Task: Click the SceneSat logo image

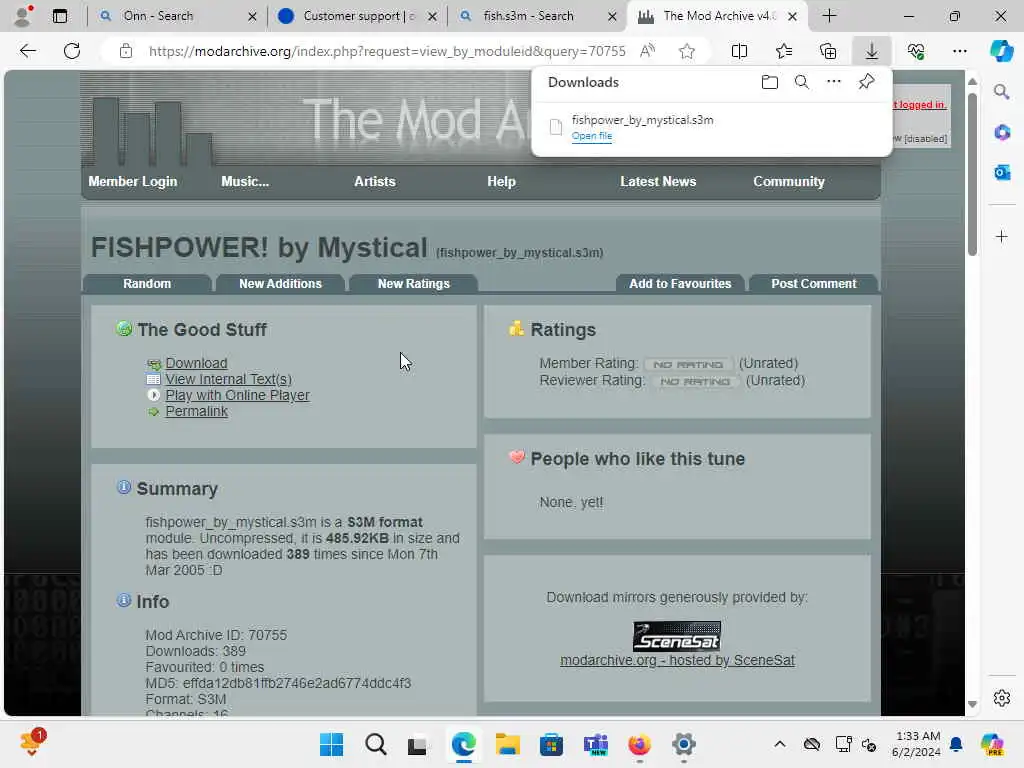Action: (x=677, y=636)
